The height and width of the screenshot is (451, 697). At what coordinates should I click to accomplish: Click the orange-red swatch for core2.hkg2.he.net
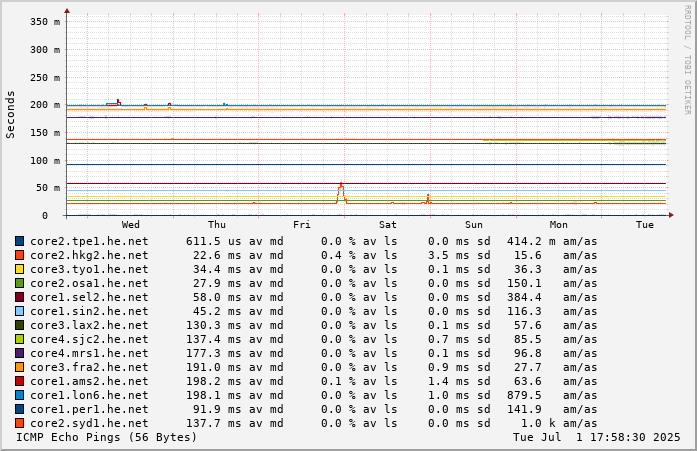[x=20, y=255]
